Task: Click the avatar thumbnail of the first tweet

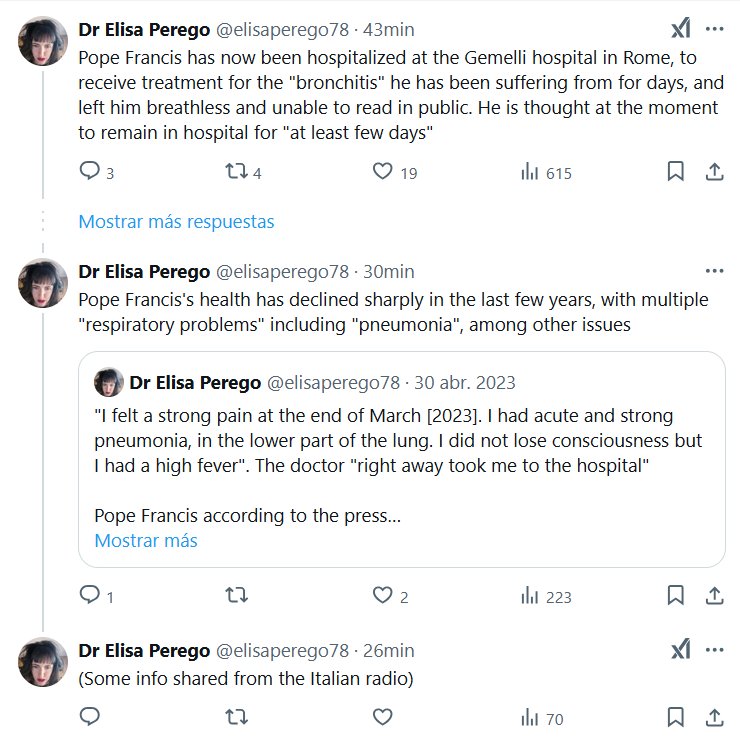Action: pos(43,43)
